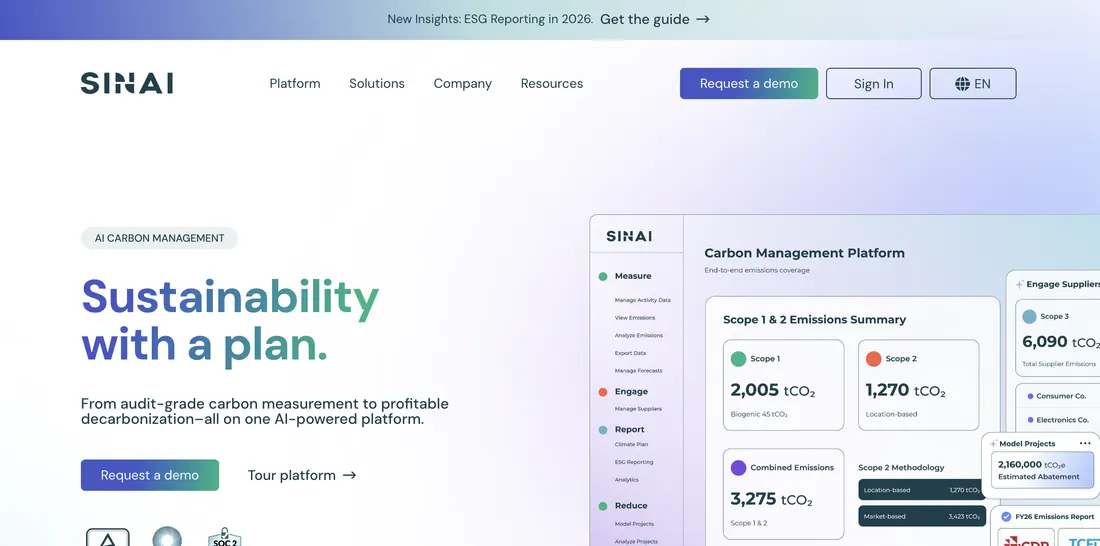
Task: Click the hero Request a demo button
Action: (x=149, y=475)
